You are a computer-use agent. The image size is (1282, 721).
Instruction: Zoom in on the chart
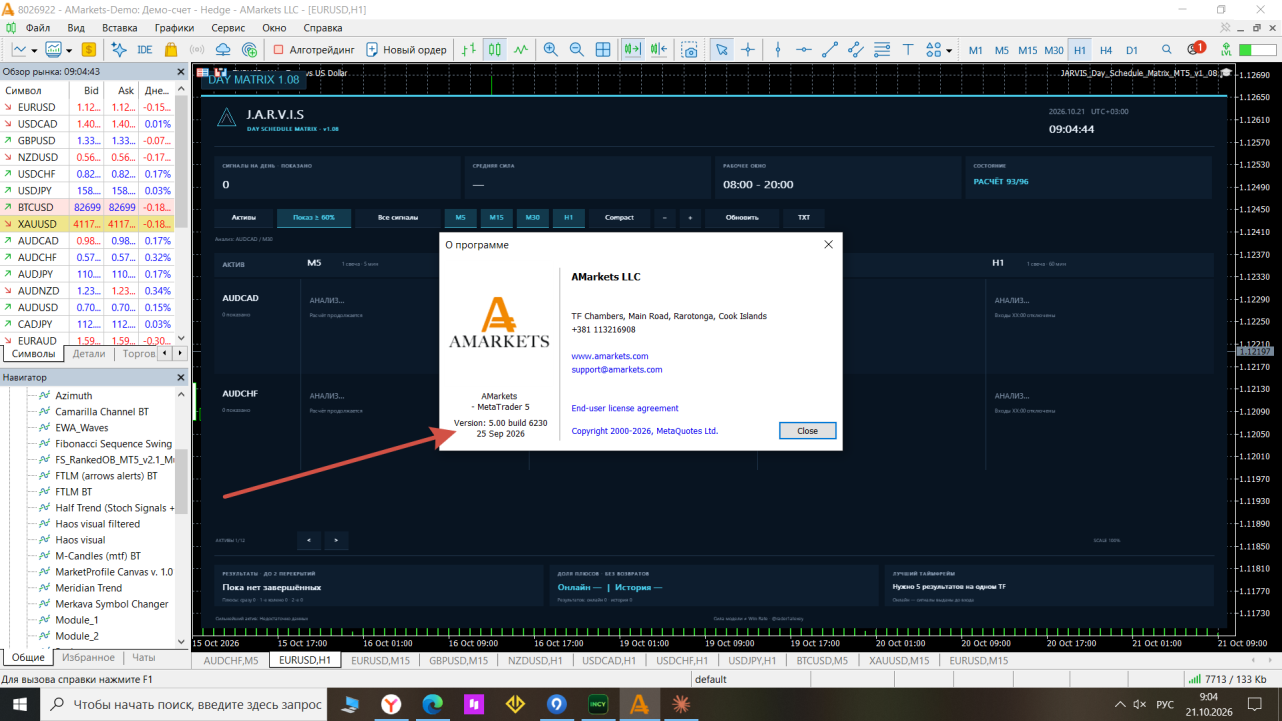click(550, 49)
